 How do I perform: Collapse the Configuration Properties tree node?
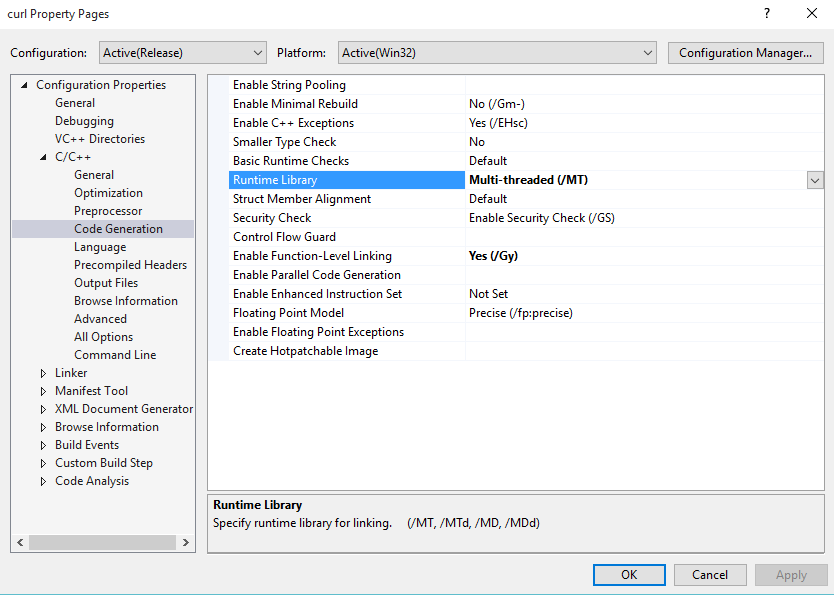pyautogui.click(x=24, y=85)
